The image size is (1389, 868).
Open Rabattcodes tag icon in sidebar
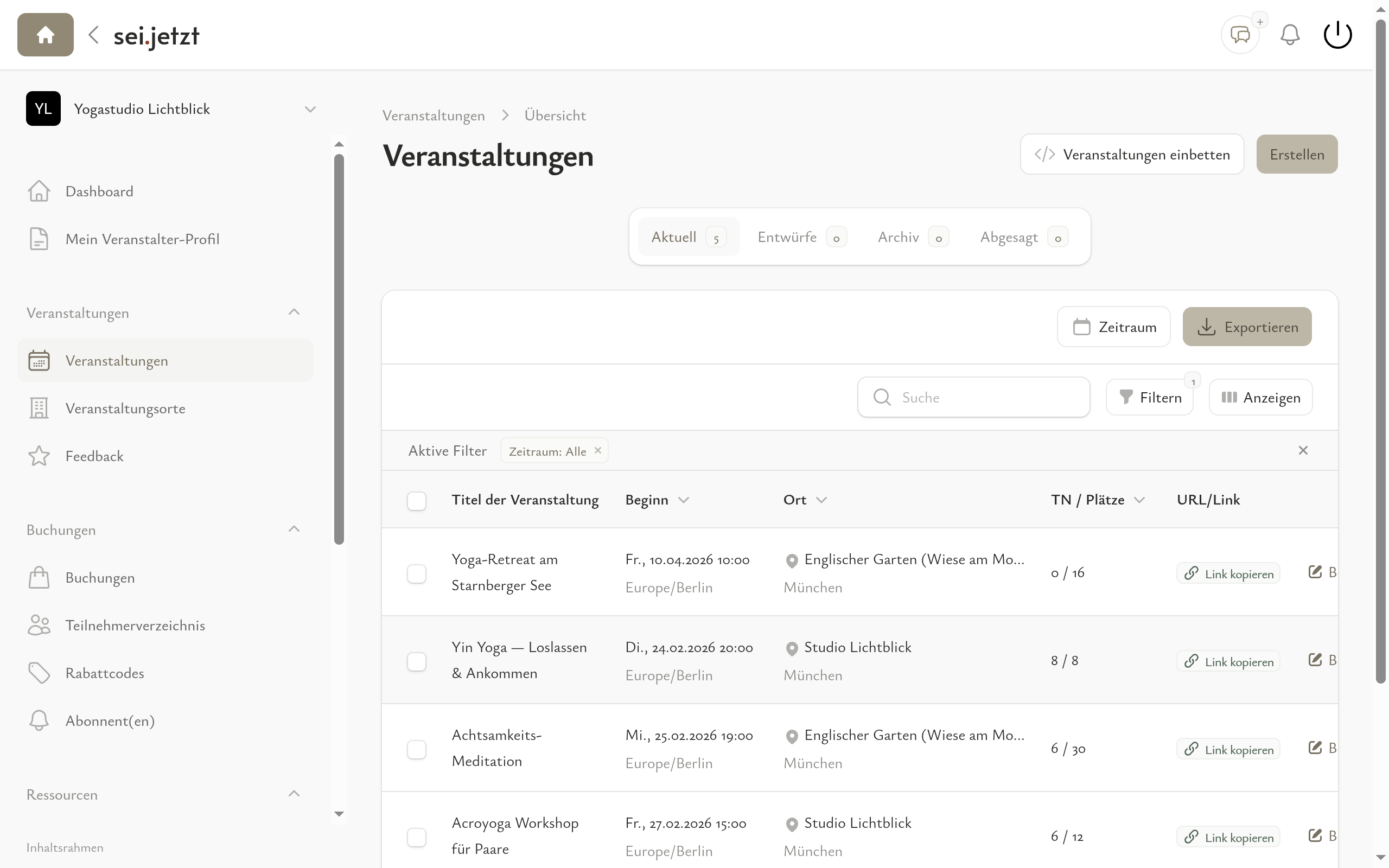(x=39, y=673)
